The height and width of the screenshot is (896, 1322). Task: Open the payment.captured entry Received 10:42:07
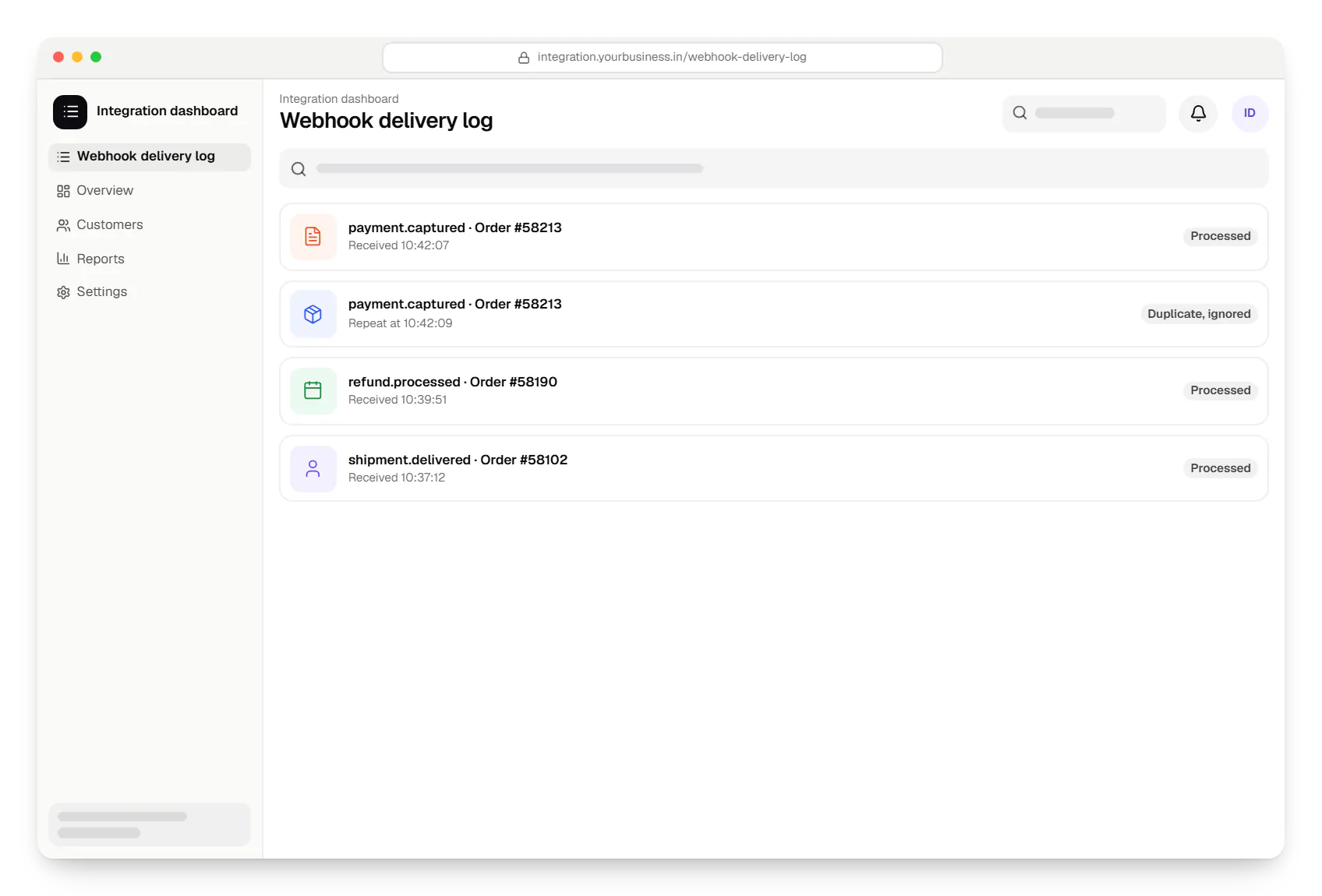(774, 237)
